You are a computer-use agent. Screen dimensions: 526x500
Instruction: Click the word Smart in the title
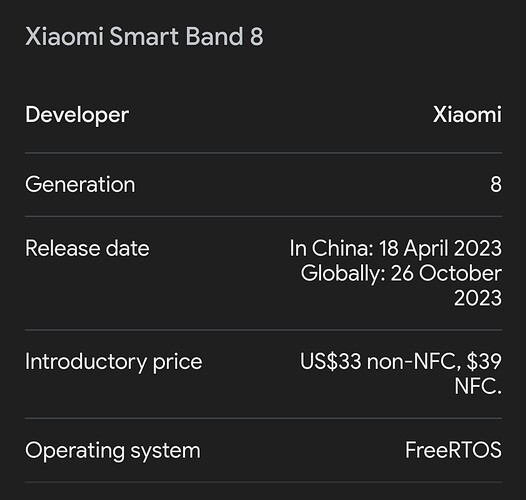click(143, 36)
